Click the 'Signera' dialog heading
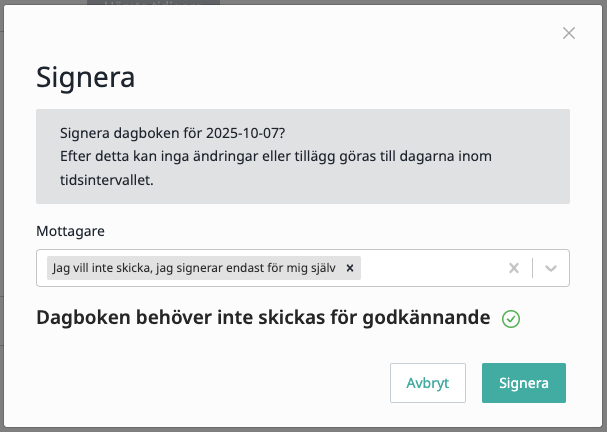Image resolution: width=607 pixels, height=432 pixels. tap(86, 76)
